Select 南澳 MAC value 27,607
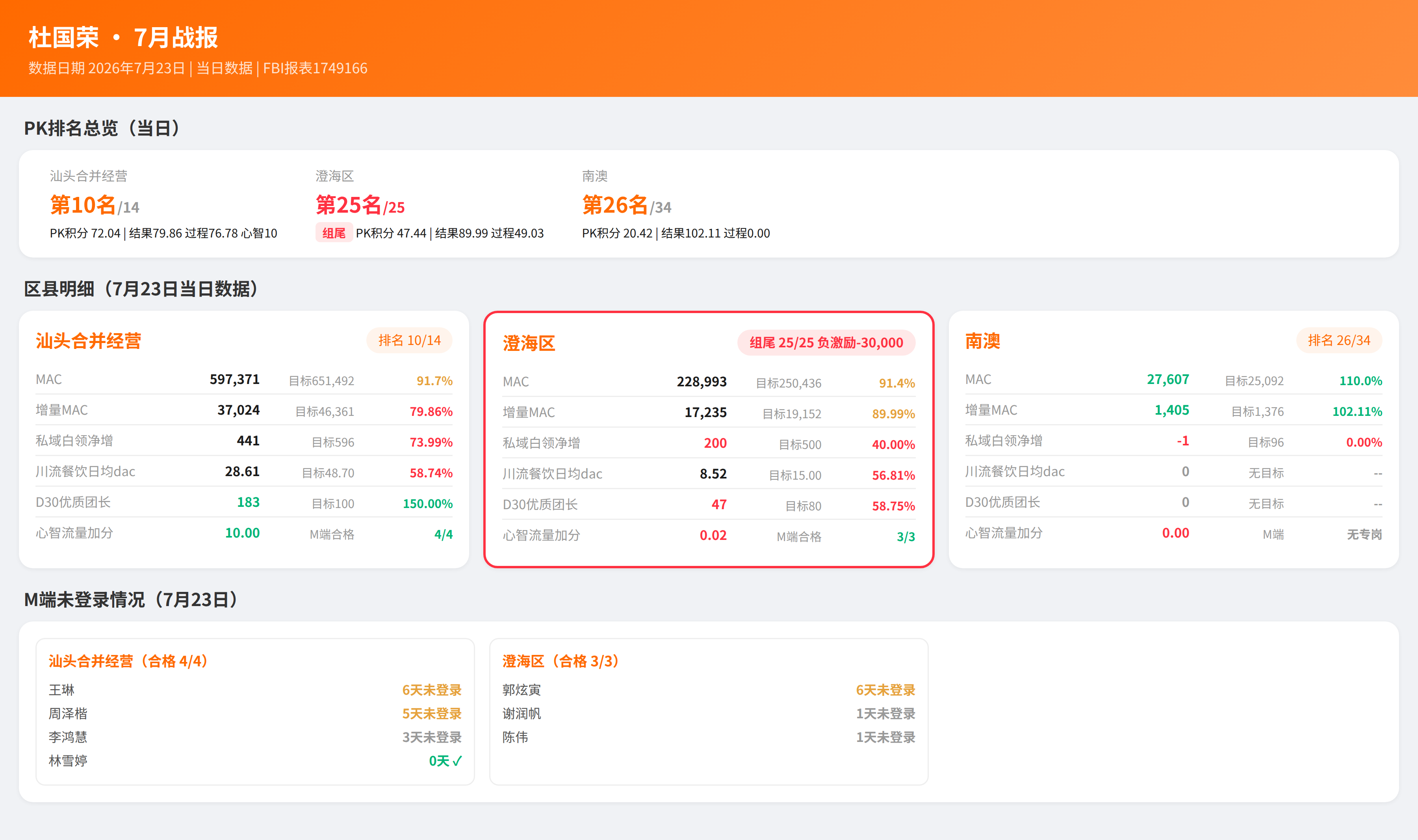The image size is (1418, 840). [1168, 379]
